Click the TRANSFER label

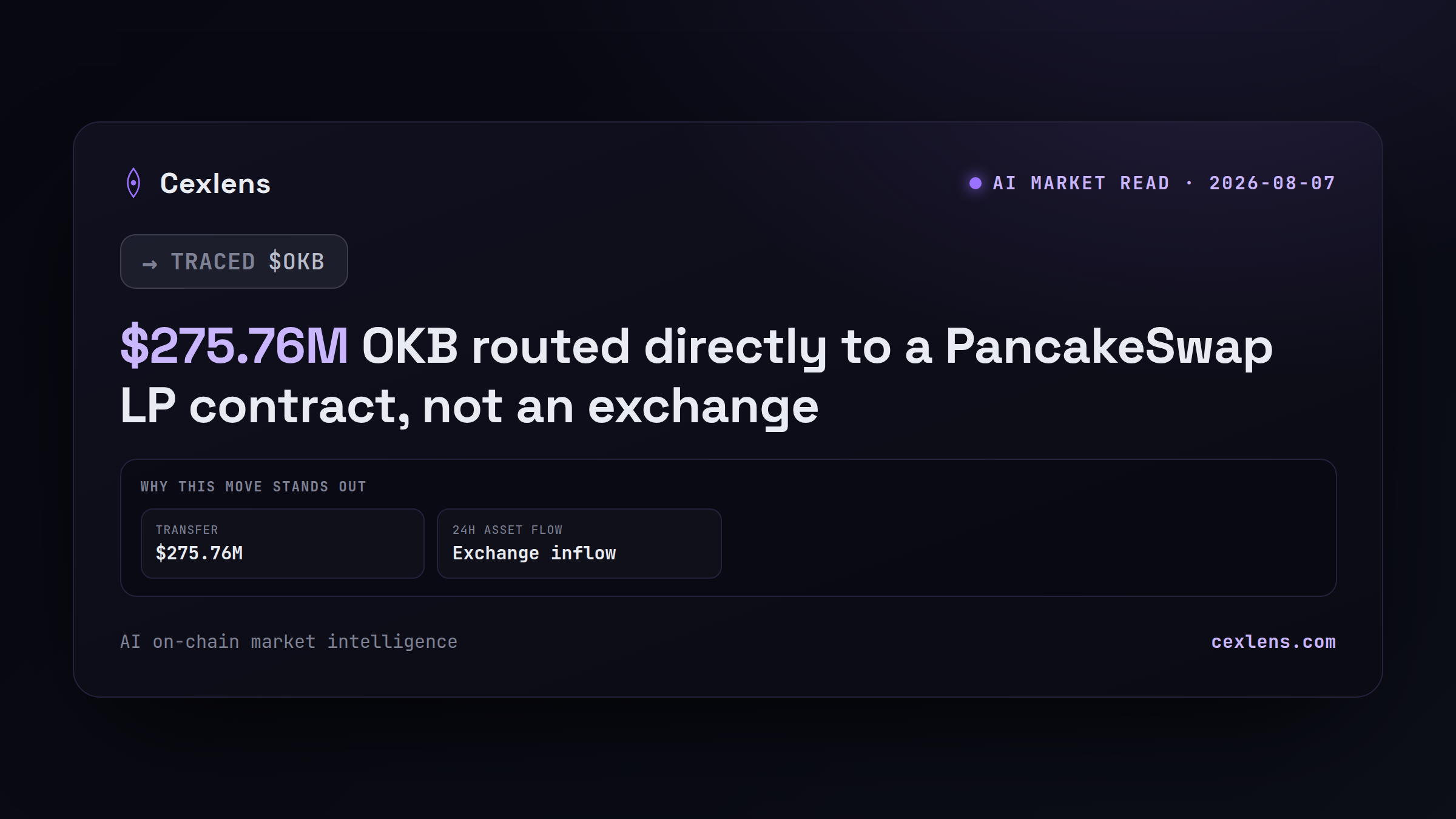click(187, 530)
